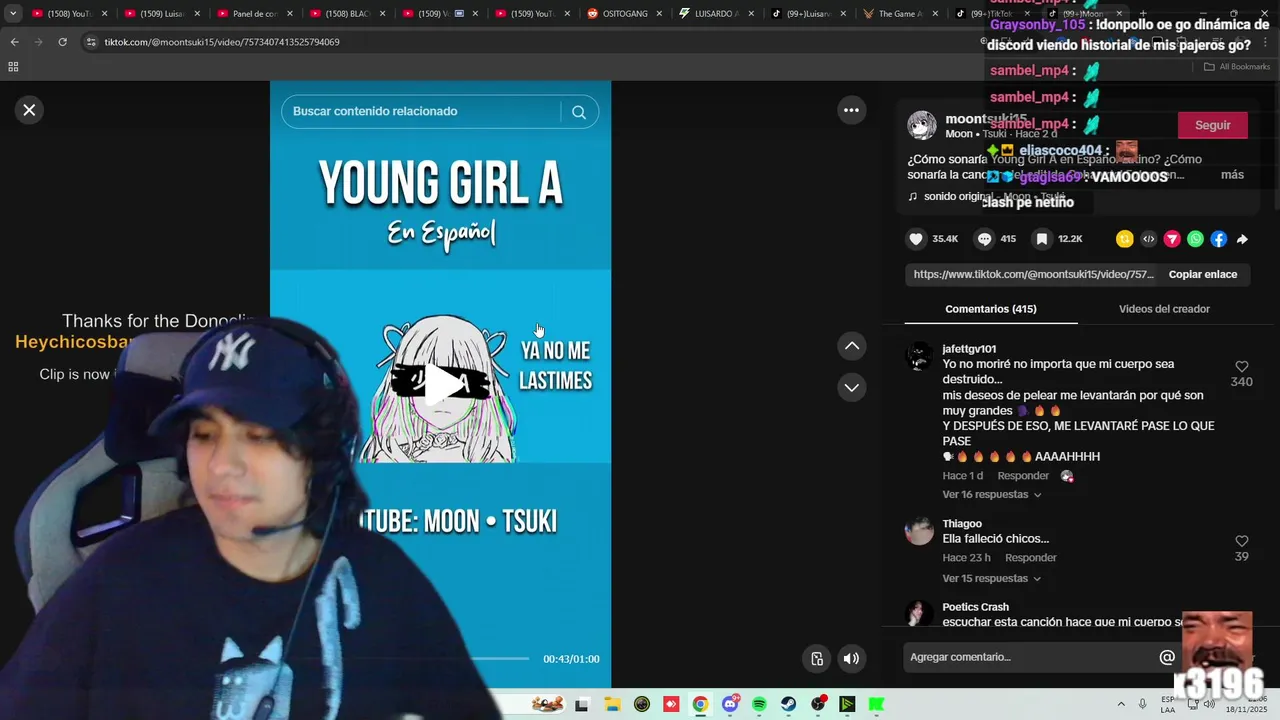This screenshot has height=720, width=1280.
Task: Click Copiar enlace button
Action: point(1203,274)
